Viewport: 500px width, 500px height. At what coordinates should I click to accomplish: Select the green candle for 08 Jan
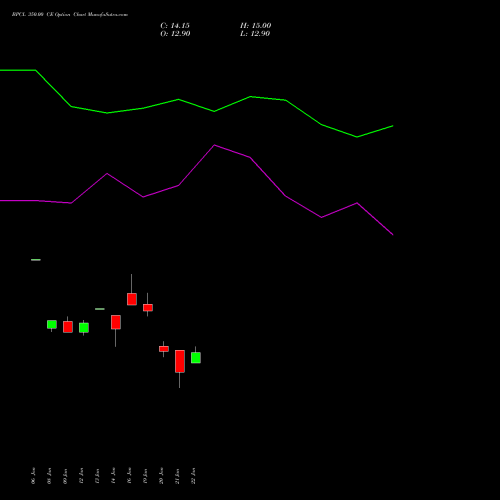(52, 325)
